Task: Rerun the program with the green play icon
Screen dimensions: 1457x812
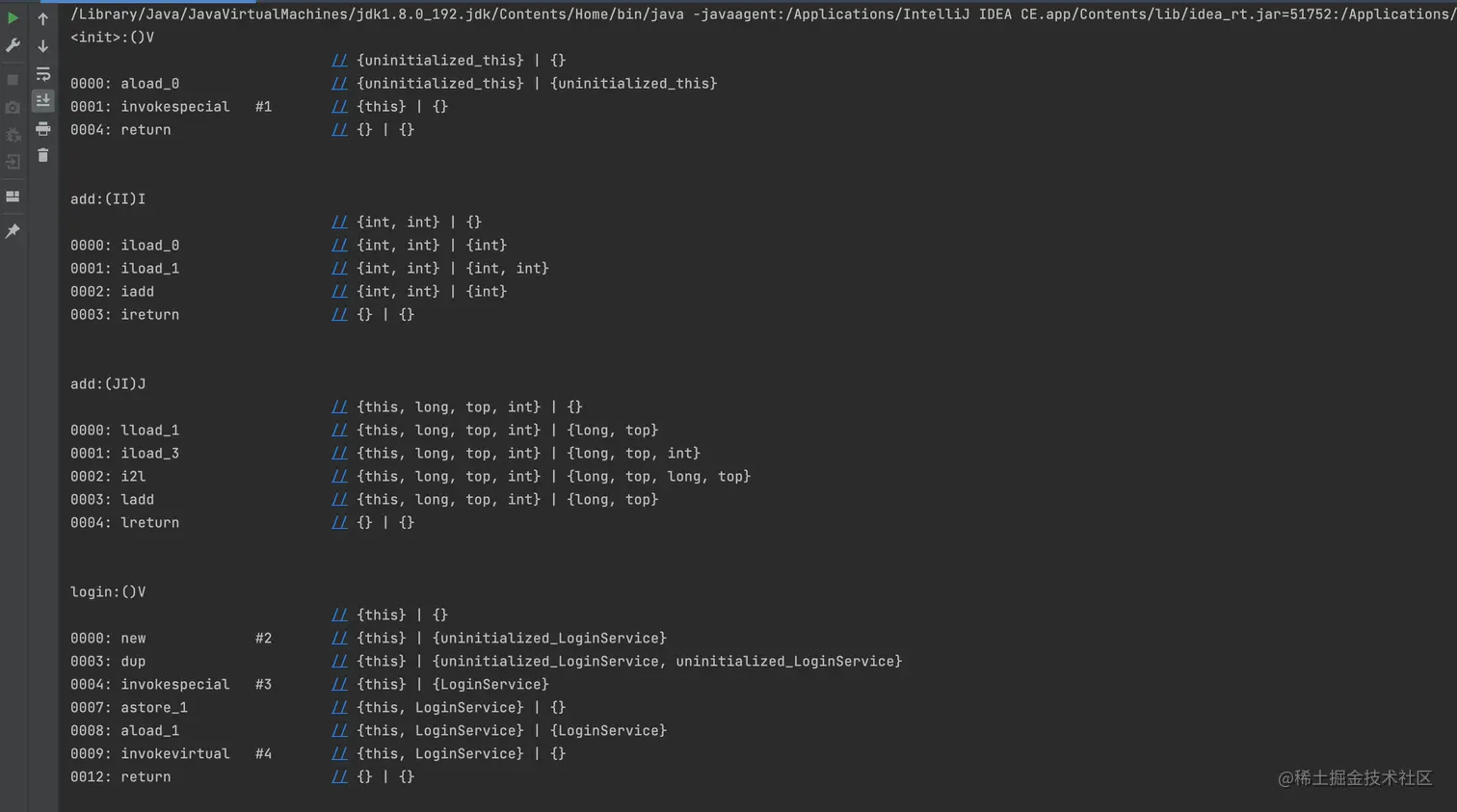Action: [x=13, y=18]
